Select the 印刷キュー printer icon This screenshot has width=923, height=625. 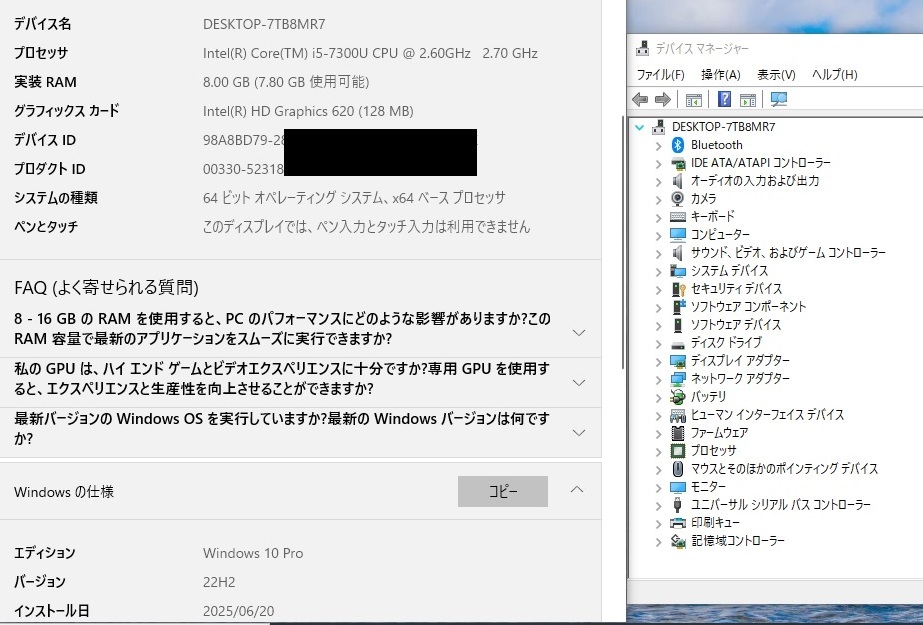coord(678,523)
